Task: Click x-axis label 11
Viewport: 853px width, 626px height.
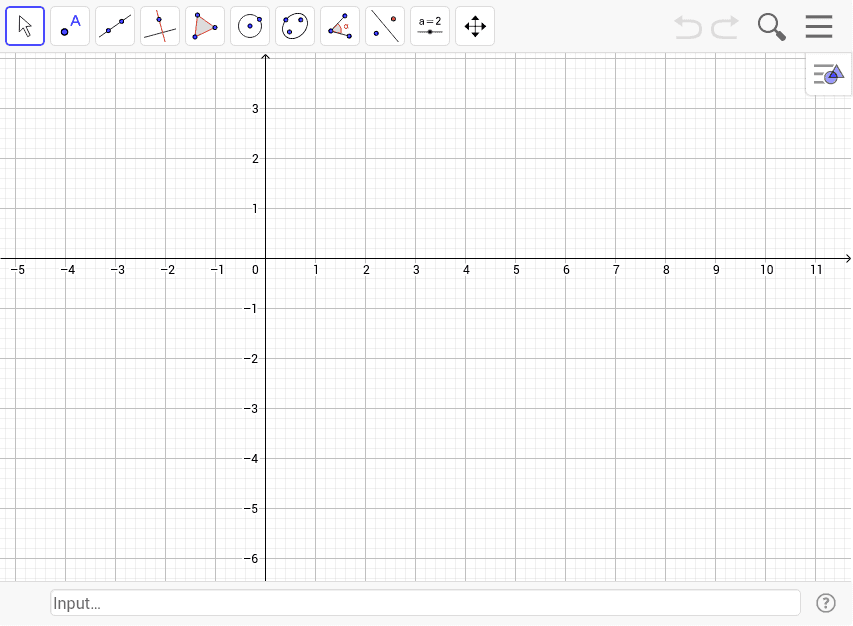Action: (x=816, y=270)
